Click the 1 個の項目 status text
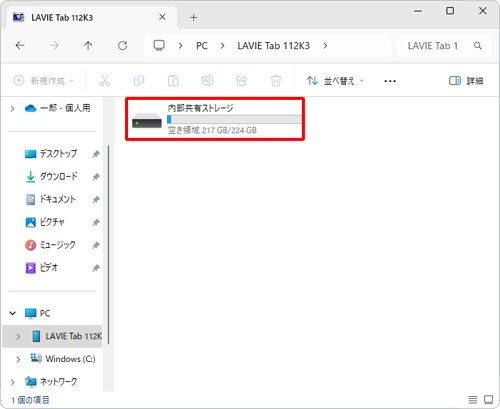The width and height of the screenshot is (500, 409). coord(30,400)
